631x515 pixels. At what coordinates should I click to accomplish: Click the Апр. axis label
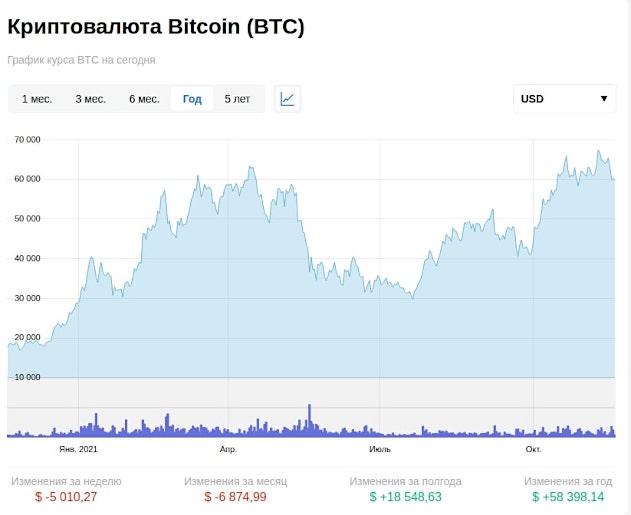228,449
